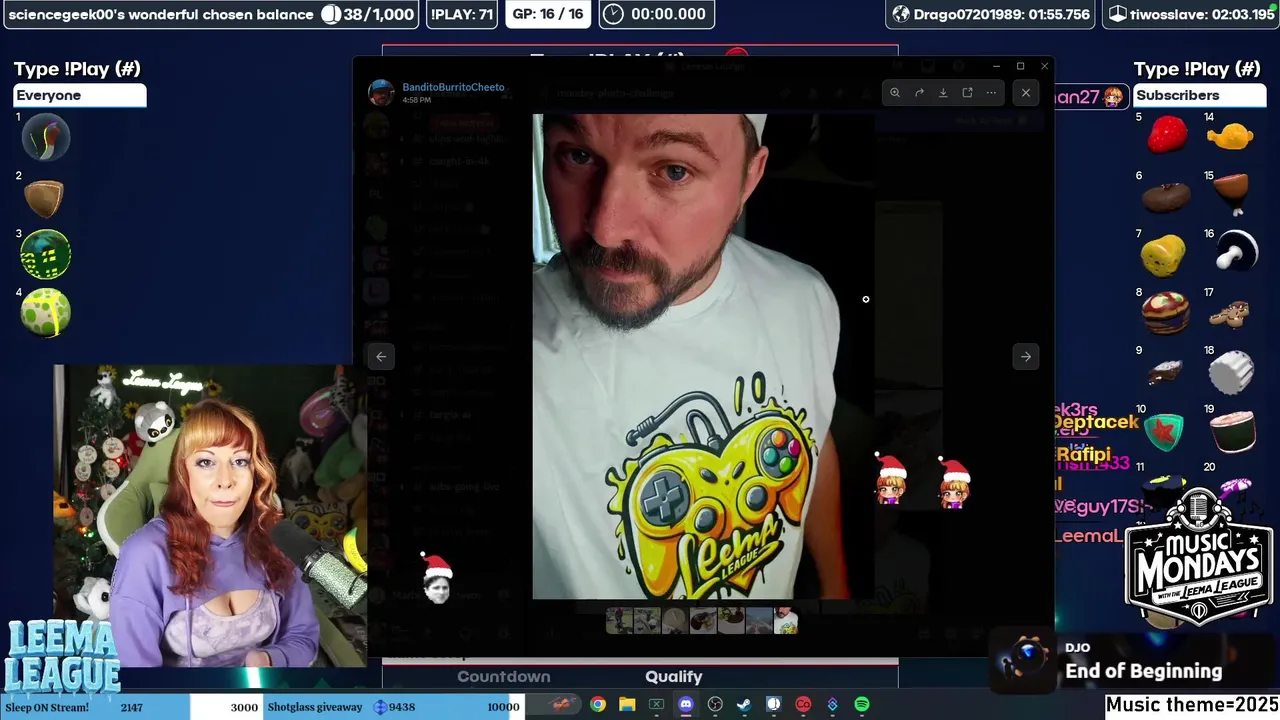Screen dimensions: 1280x720
Task: Pick cookie marble number 17
Action: pos(1229,314)
